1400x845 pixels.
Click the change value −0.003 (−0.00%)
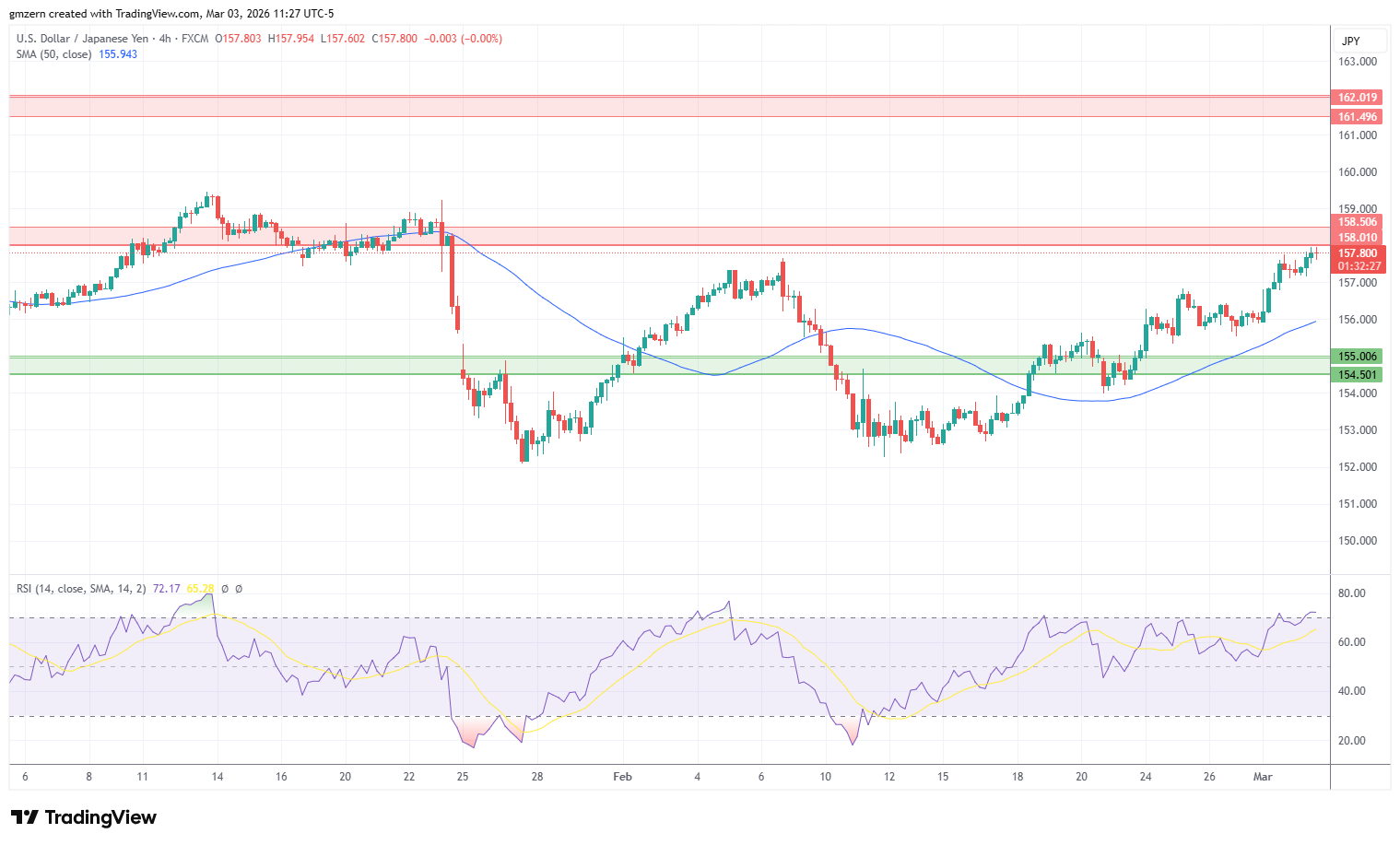463,39
